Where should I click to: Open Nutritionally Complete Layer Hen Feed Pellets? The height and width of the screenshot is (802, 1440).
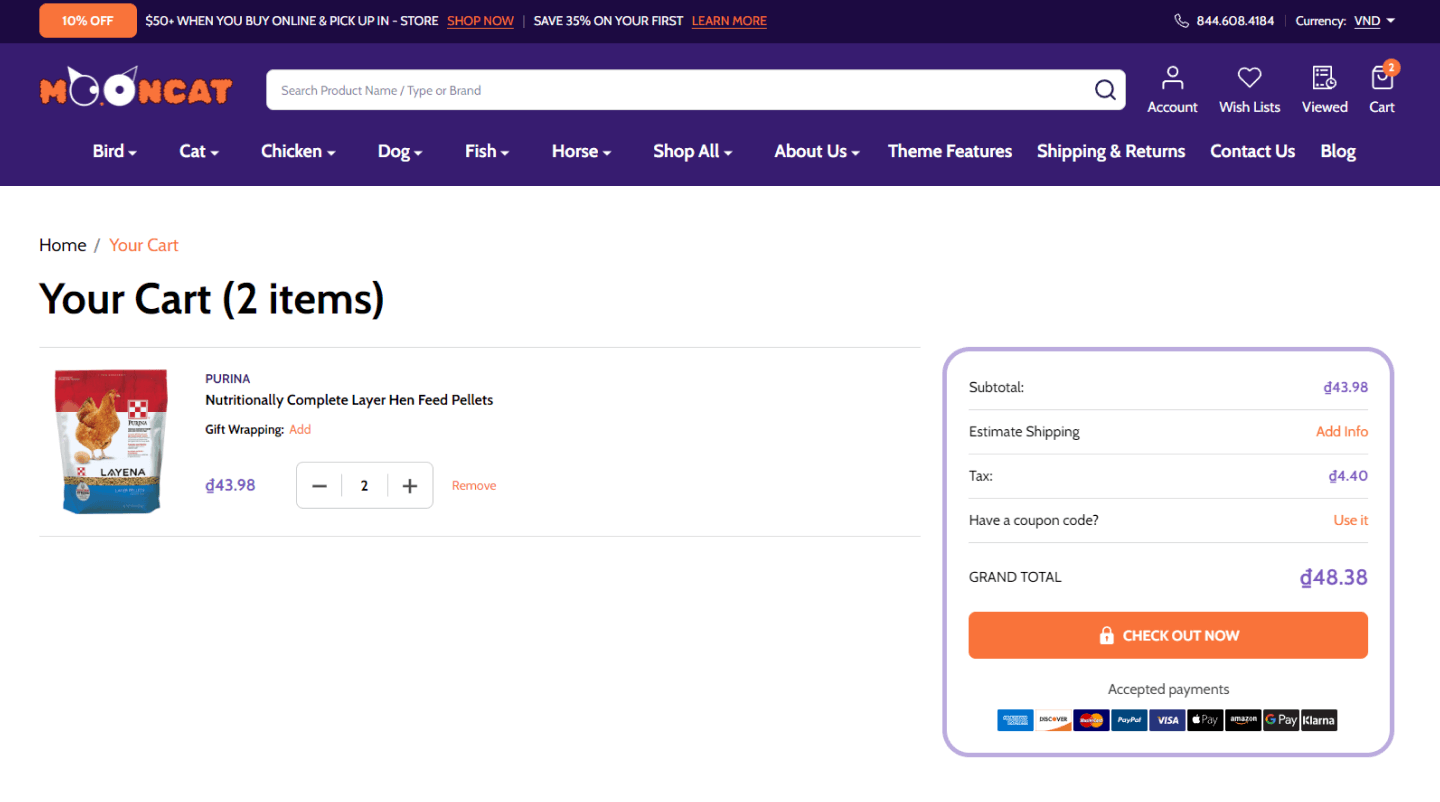tap(349, 400)
